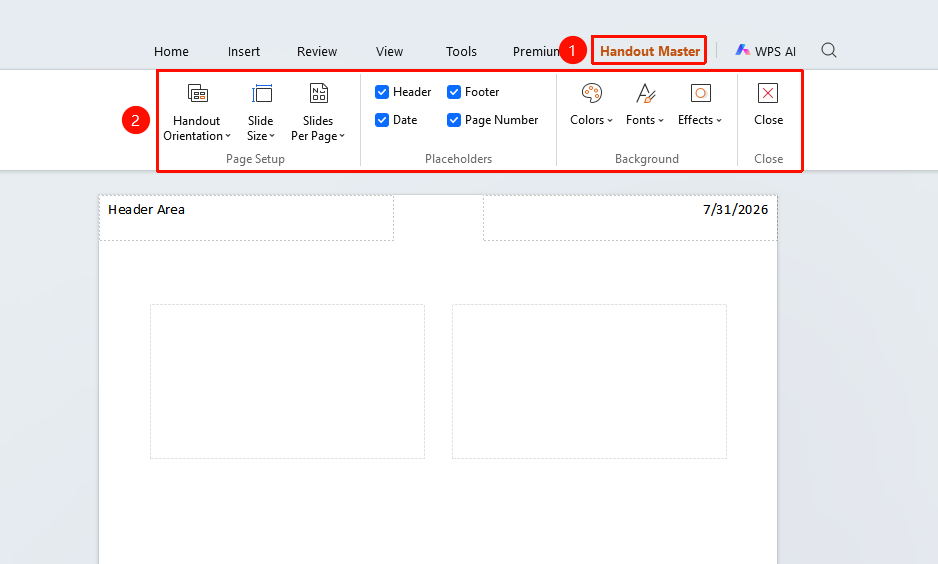Select the right slide placeholder box
938x564 pixels.
589,382
